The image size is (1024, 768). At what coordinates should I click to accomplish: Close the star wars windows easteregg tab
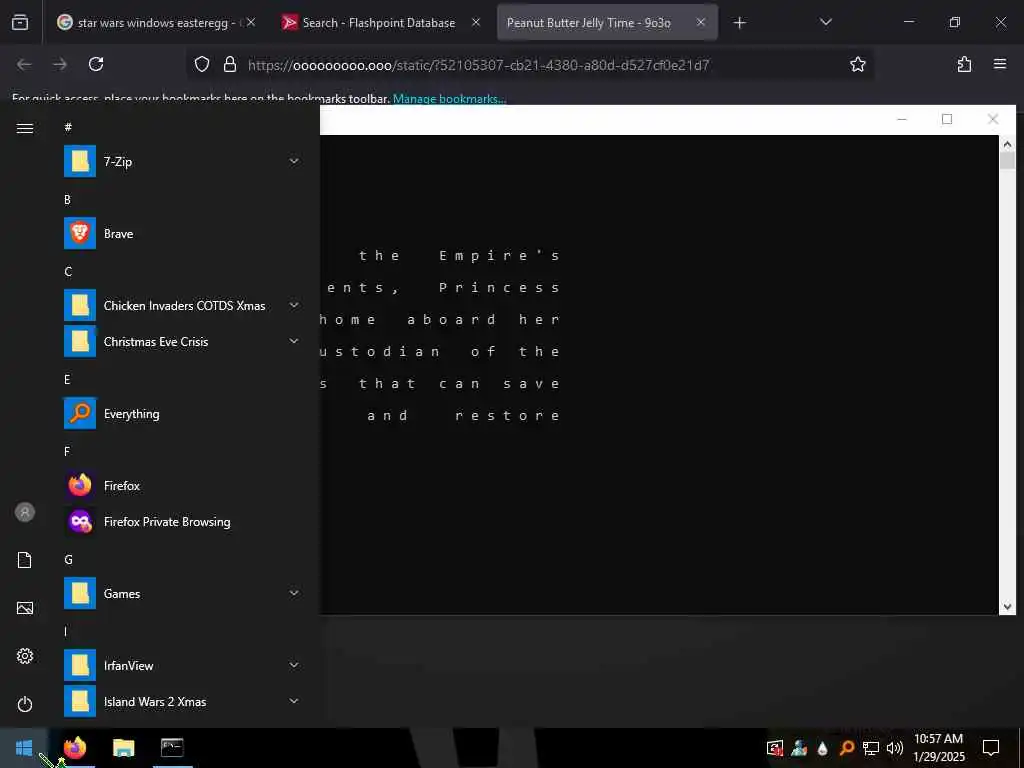[251, 23]
